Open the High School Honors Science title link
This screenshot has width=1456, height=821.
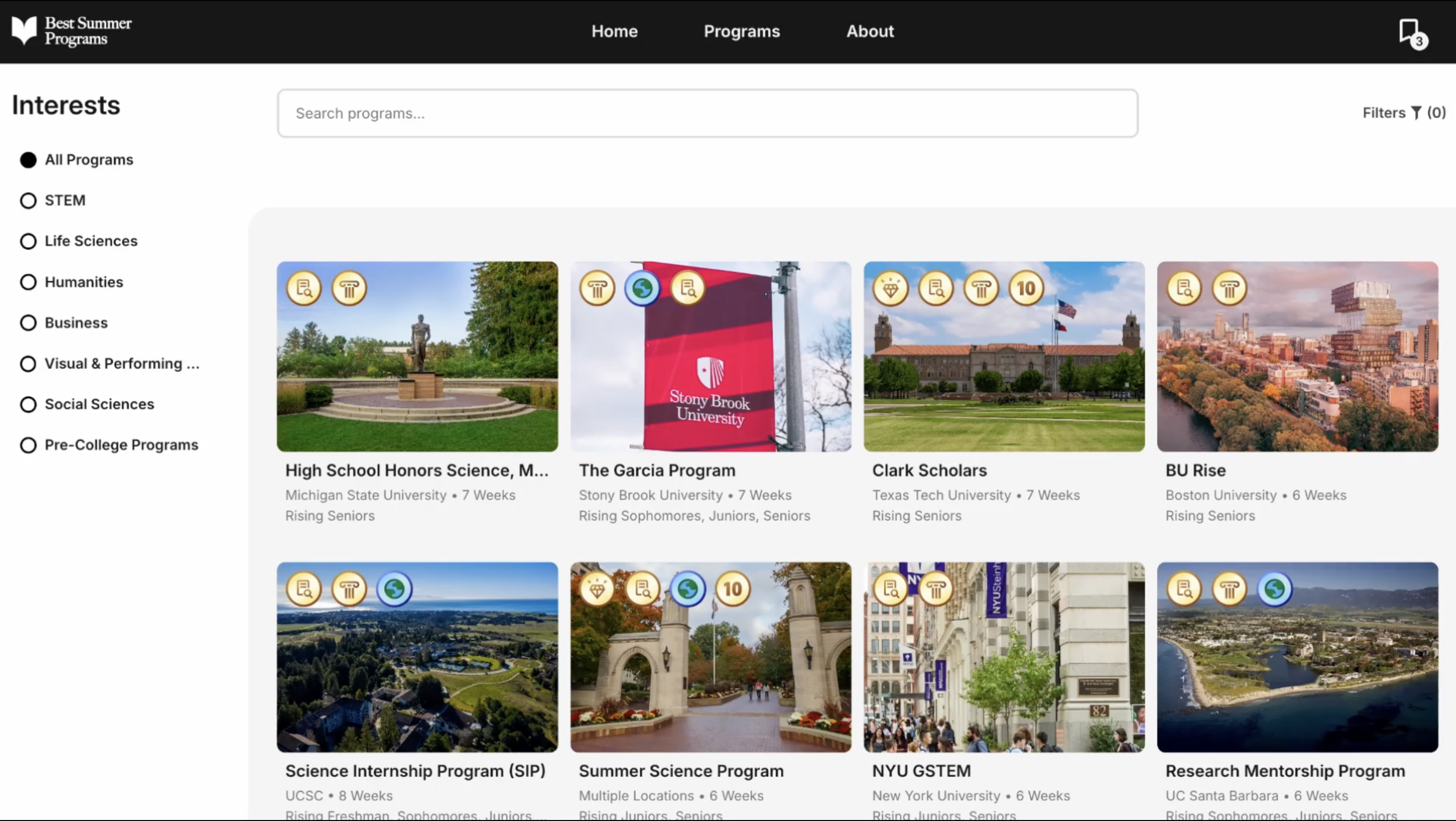416,470
